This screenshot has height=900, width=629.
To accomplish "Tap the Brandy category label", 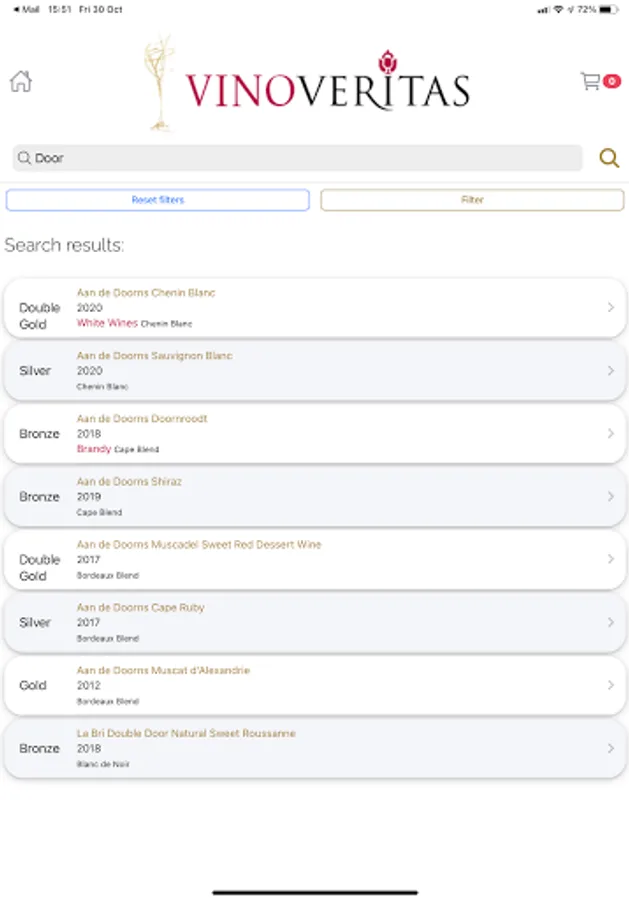I will coord(94,449).
